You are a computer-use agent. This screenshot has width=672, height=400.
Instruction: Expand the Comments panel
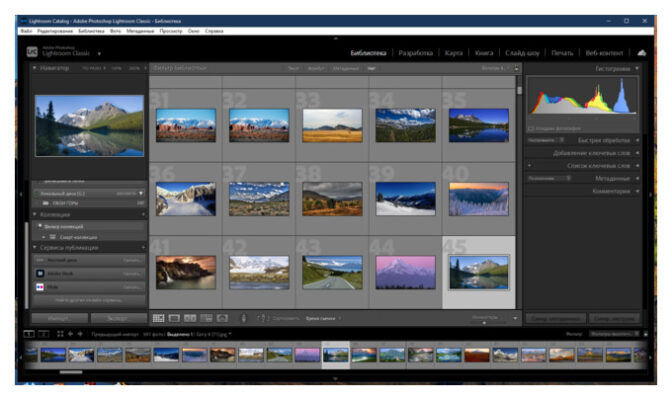637,191
